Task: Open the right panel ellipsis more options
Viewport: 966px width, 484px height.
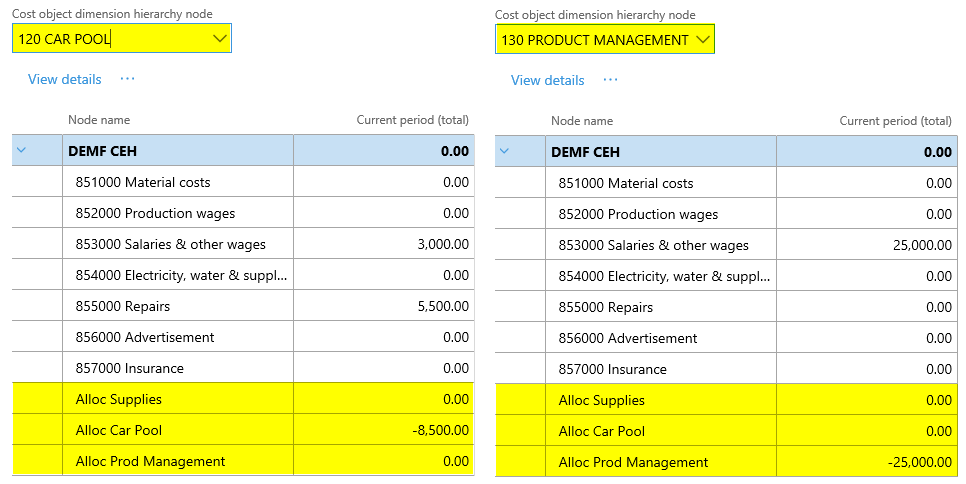Action: pos(610,80)
